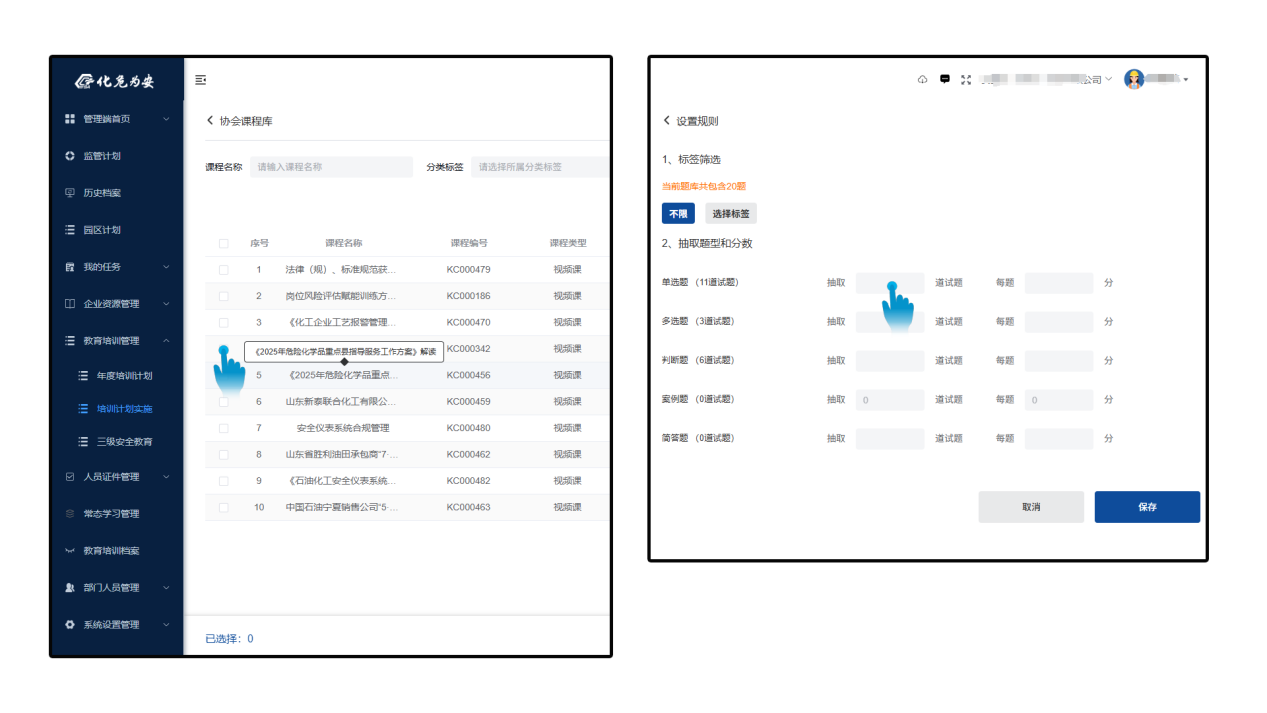
Task: Open 年度培训计划 in the sidebar
Action: coord(124,376)
